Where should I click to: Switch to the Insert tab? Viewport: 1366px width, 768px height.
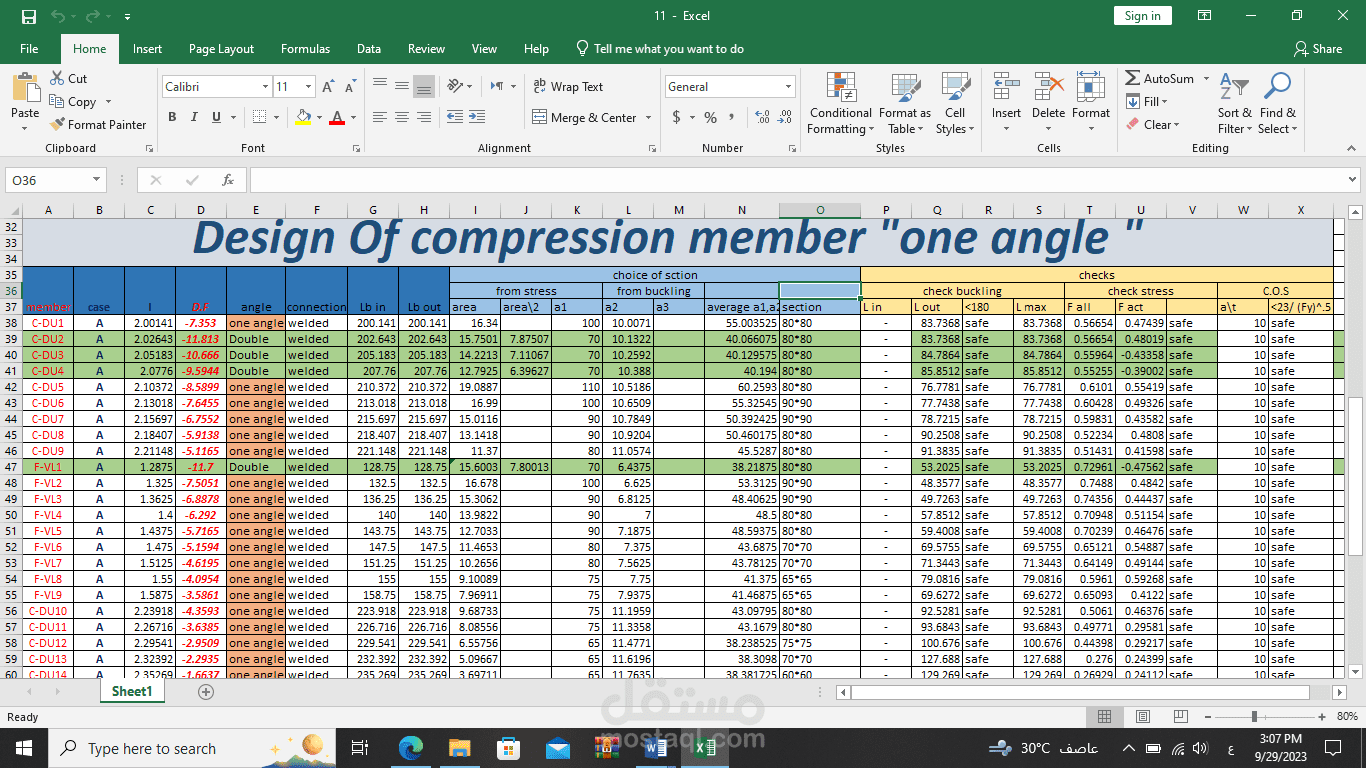point(147,48)
